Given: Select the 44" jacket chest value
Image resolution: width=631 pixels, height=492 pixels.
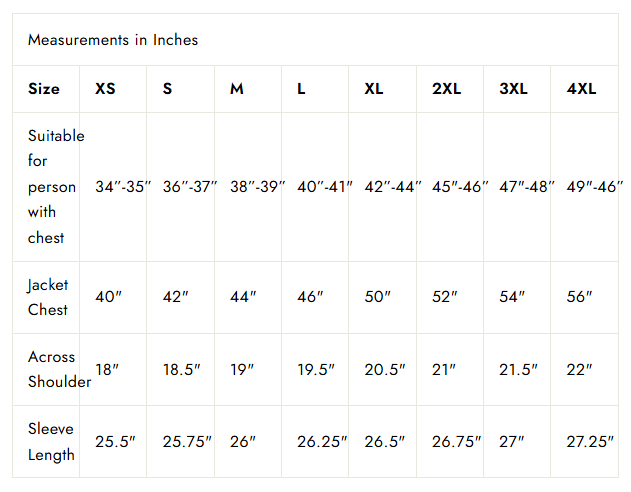Looking at the screenshot, I should (243, 297).
